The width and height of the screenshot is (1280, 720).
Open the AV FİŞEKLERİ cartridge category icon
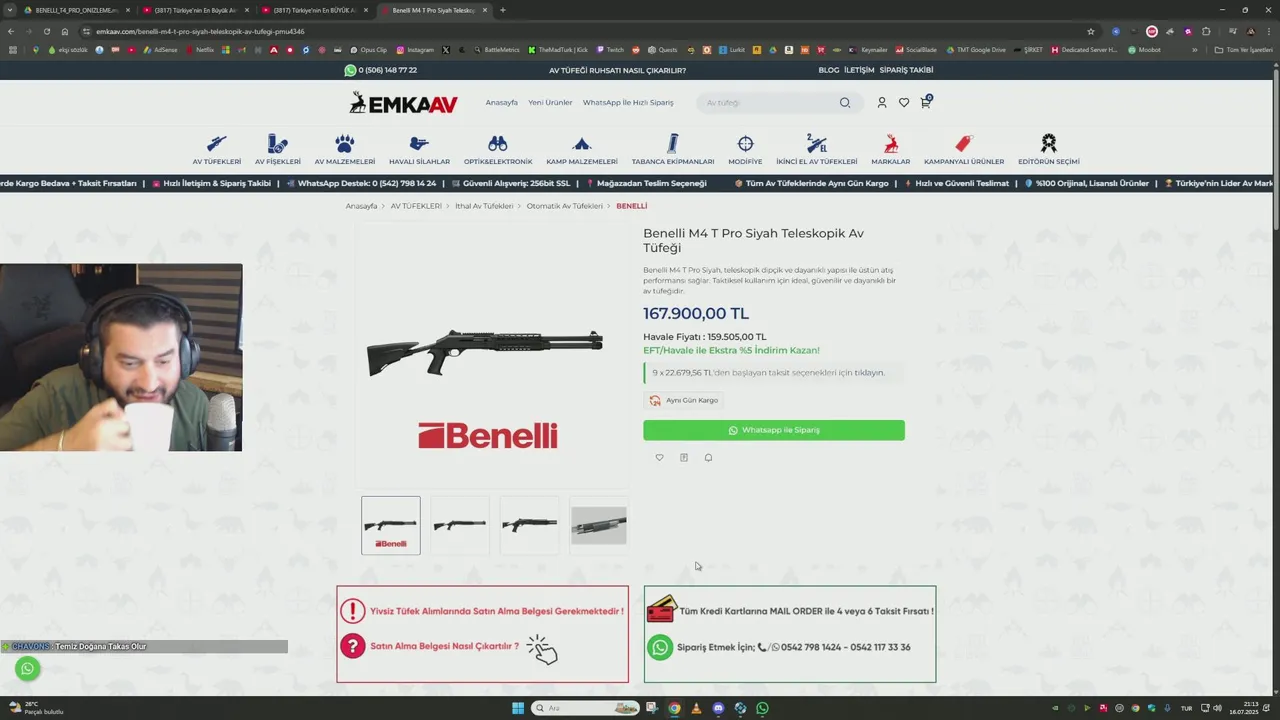point(277,144)
